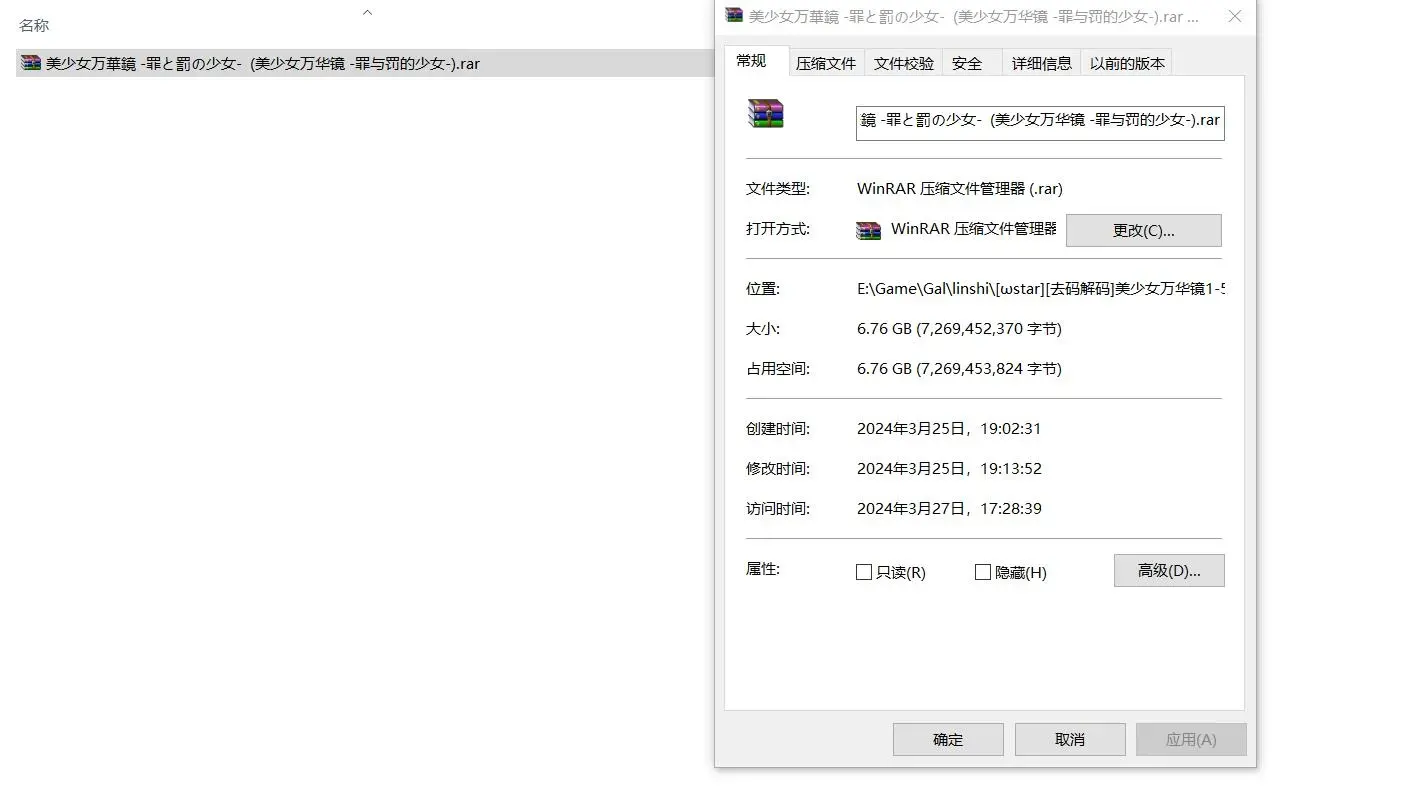The width and height of the screenshot is (1404, 786).
Task: Click the WinRAR icon in dialog title bar
Action: pos(734,16)
